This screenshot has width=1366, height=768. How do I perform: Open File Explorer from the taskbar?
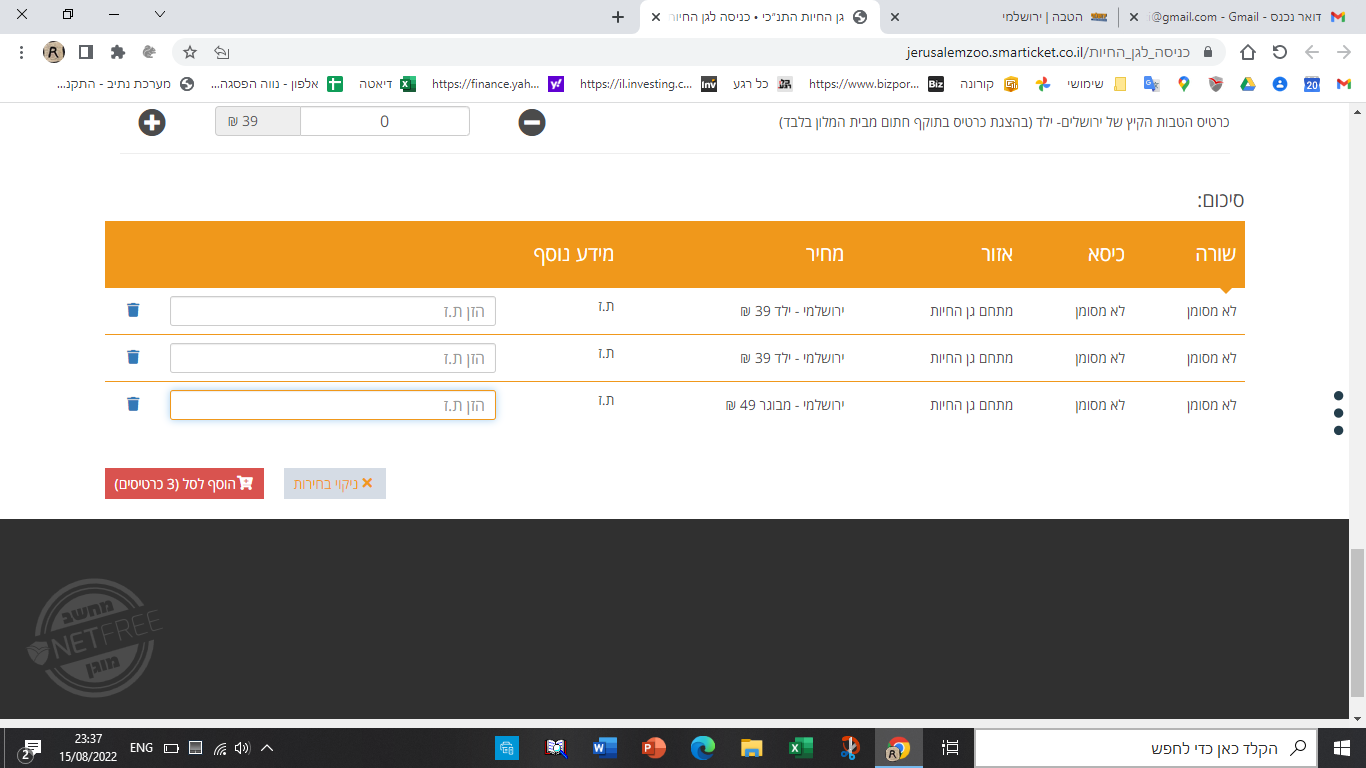coord(752,747)
